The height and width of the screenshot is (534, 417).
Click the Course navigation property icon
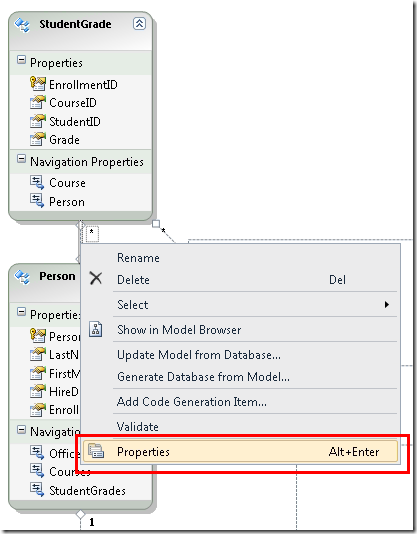37,183
